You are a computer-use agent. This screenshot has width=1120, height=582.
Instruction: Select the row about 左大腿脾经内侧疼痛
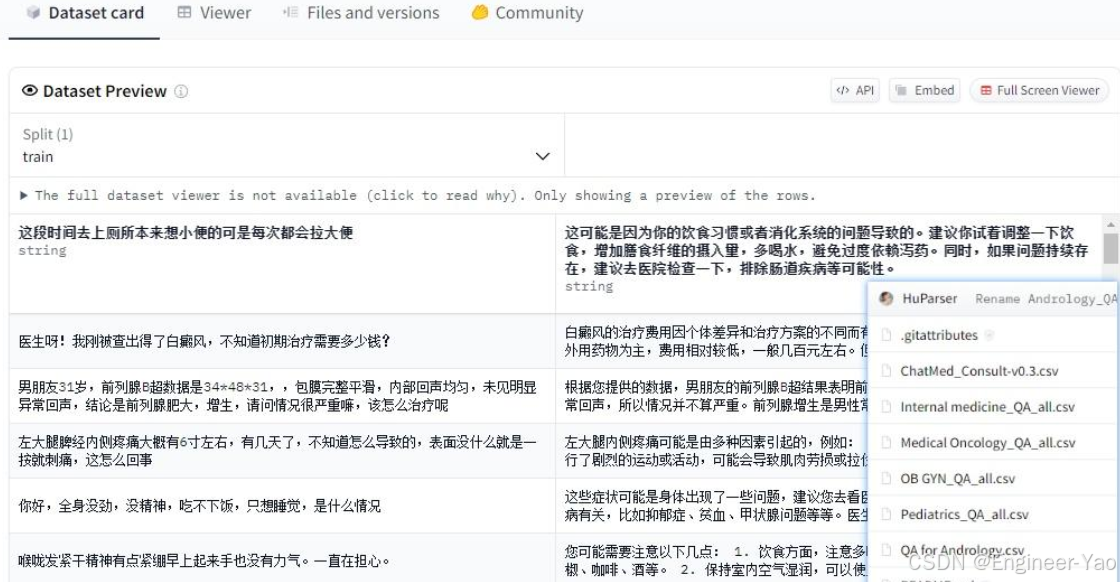click(x=283, y=451)
